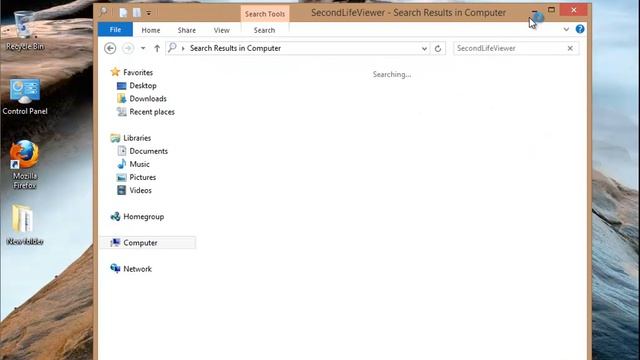Switch to the View ribbon tab

click(x=222, y=30)
